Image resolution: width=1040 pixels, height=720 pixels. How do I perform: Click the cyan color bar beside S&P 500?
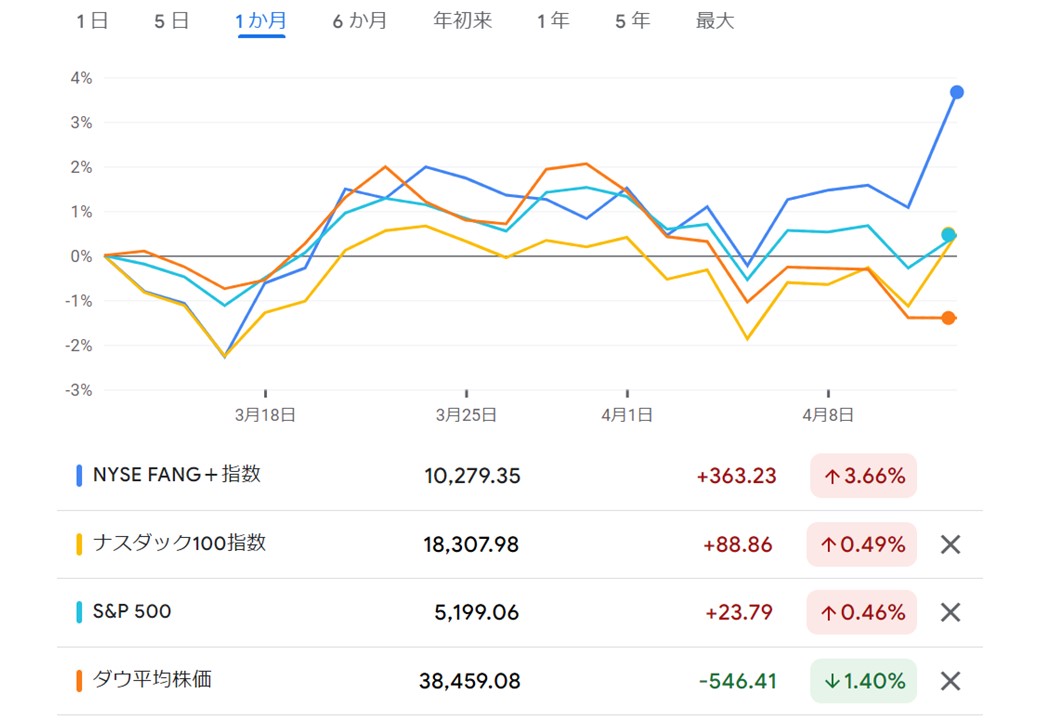(x=80, y=612)
